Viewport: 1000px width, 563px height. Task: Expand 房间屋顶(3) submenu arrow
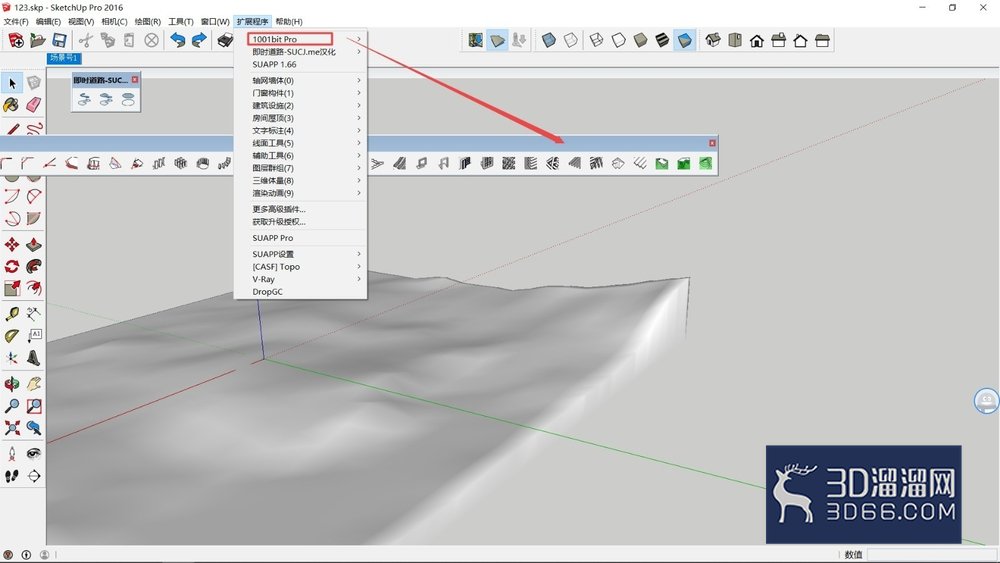pyautogui.click(x=359, y=118)
